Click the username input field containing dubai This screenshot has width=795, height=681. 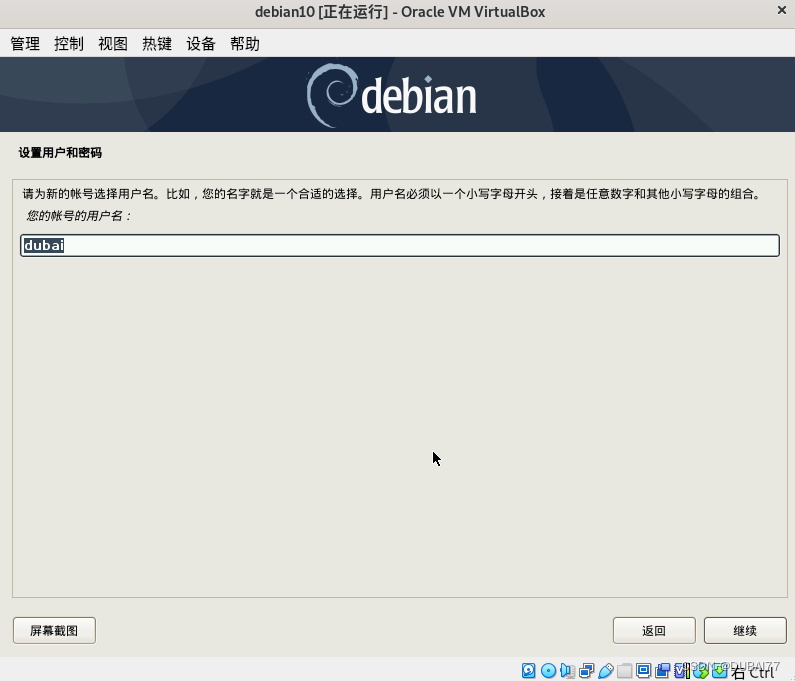(400, 245)
